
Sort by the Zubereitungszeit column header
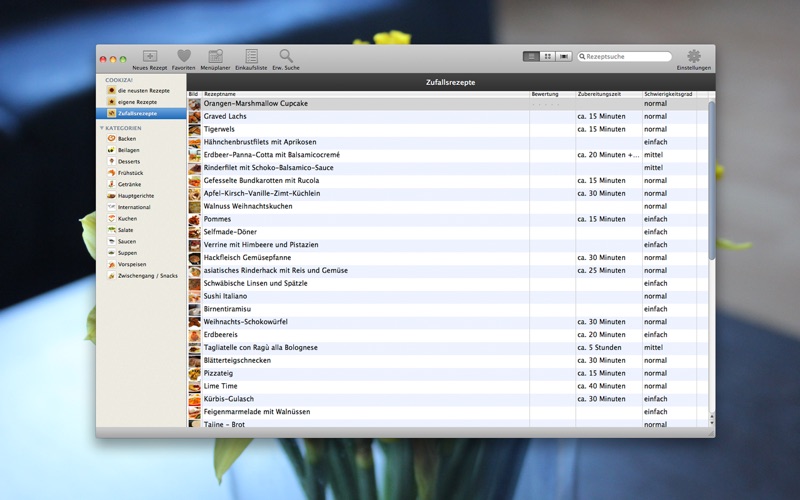coord(609,94)
